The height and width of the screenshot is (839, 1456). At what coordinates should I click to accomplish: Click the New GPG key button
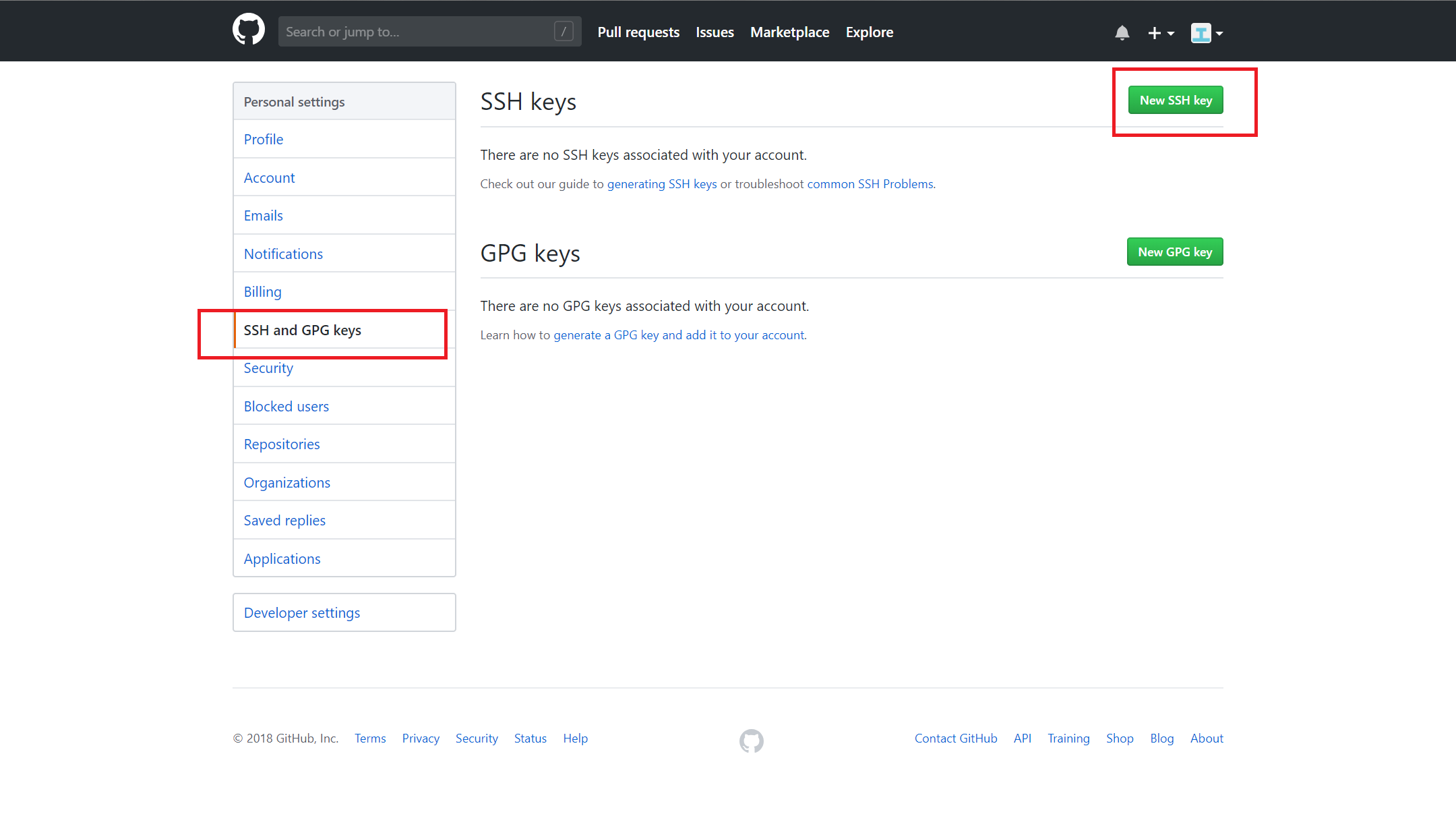click(x=1174, y=252)
